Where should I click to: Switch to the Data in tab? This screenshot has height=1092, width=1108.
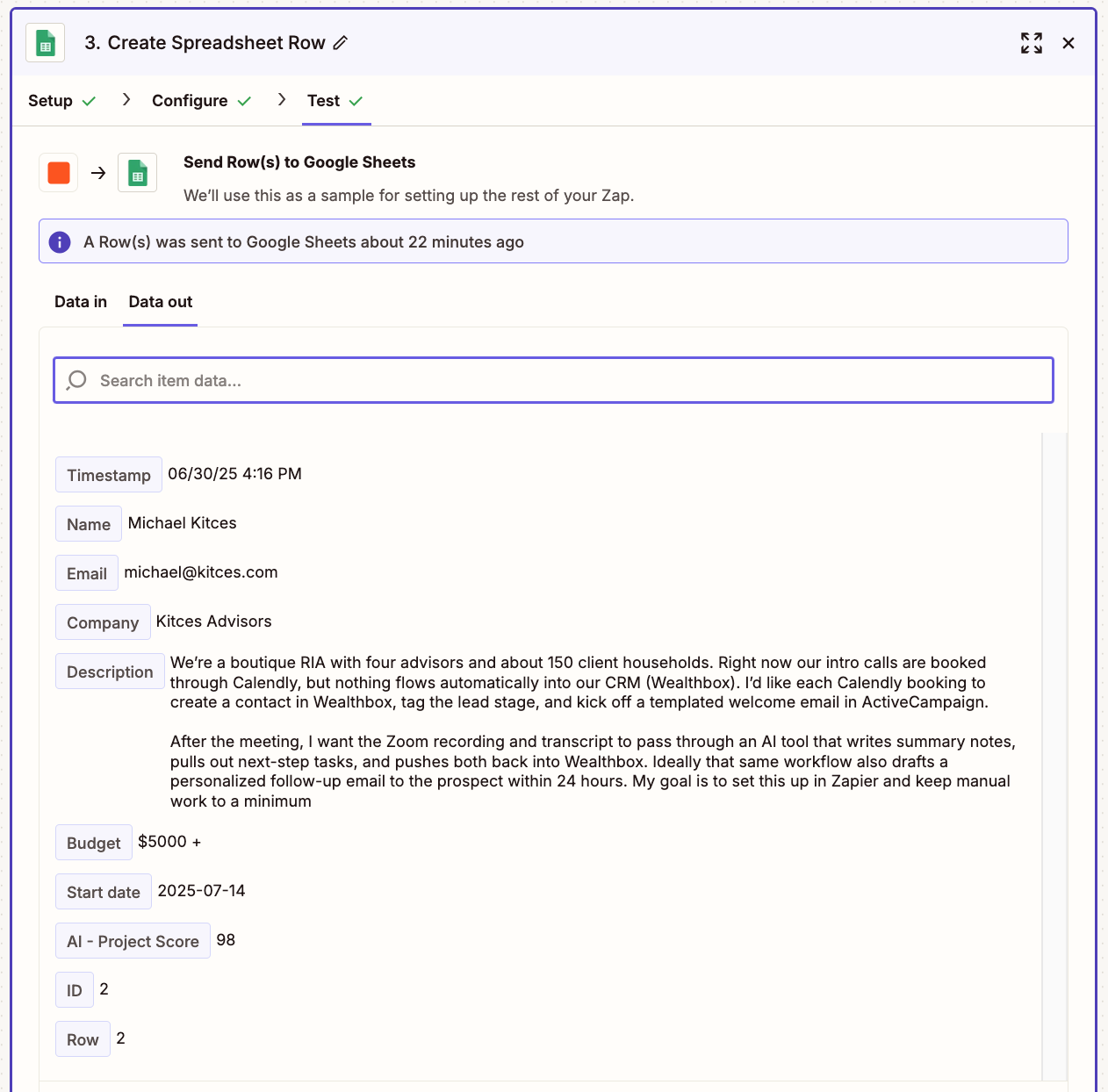(81, 302)
